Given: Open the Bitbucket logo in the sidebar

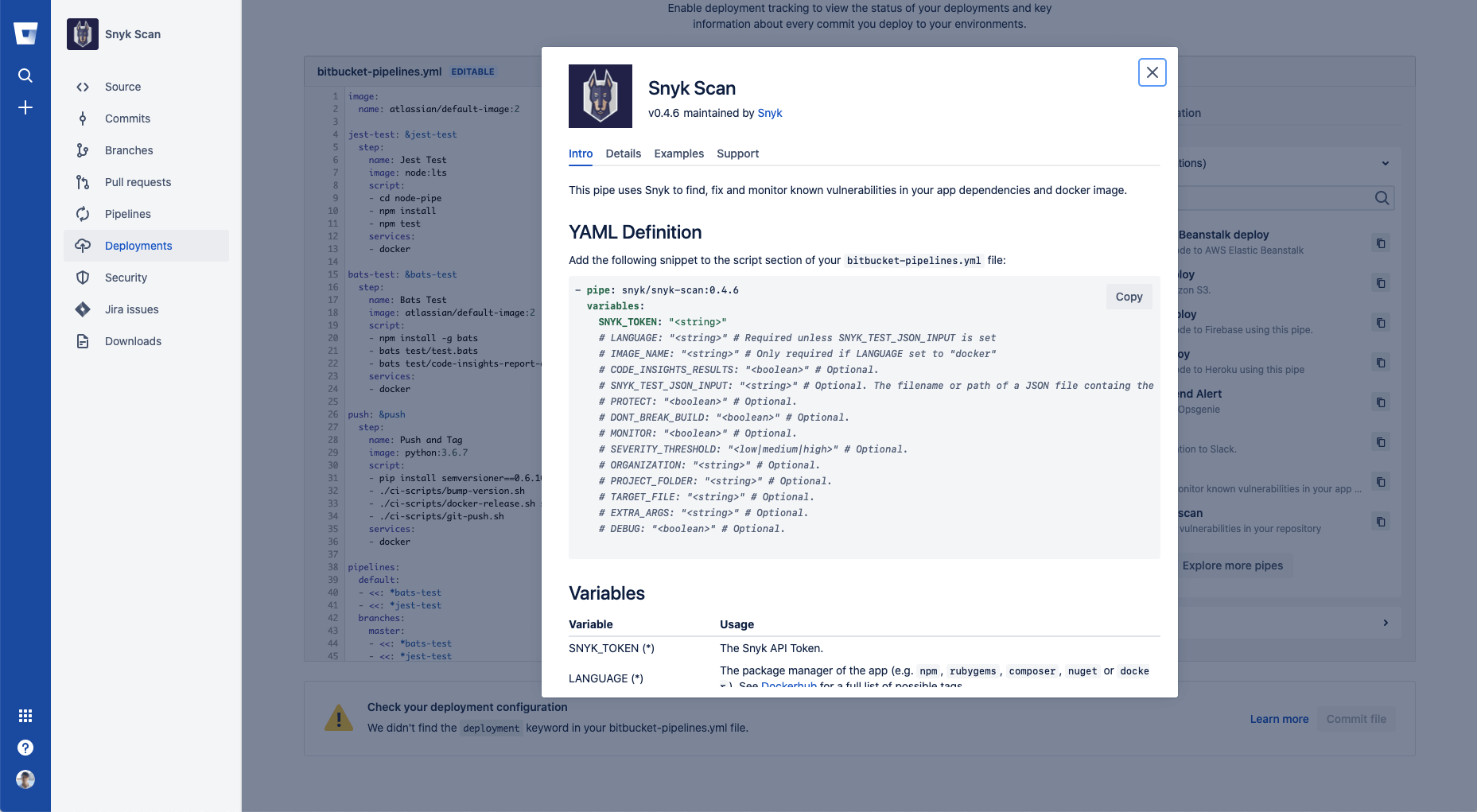Looking at the screenshot, I should [25, 33].
